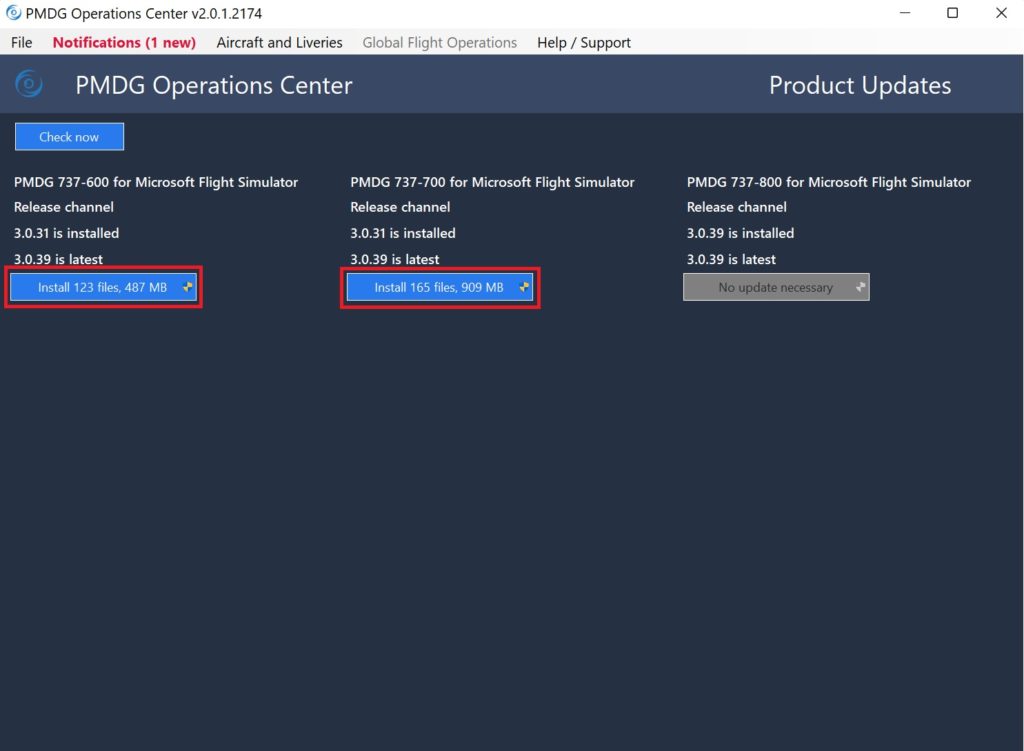Click Release channel under PMDG 737-600
Viewport: 1024px width, 751px height.
tap(64, 207)
